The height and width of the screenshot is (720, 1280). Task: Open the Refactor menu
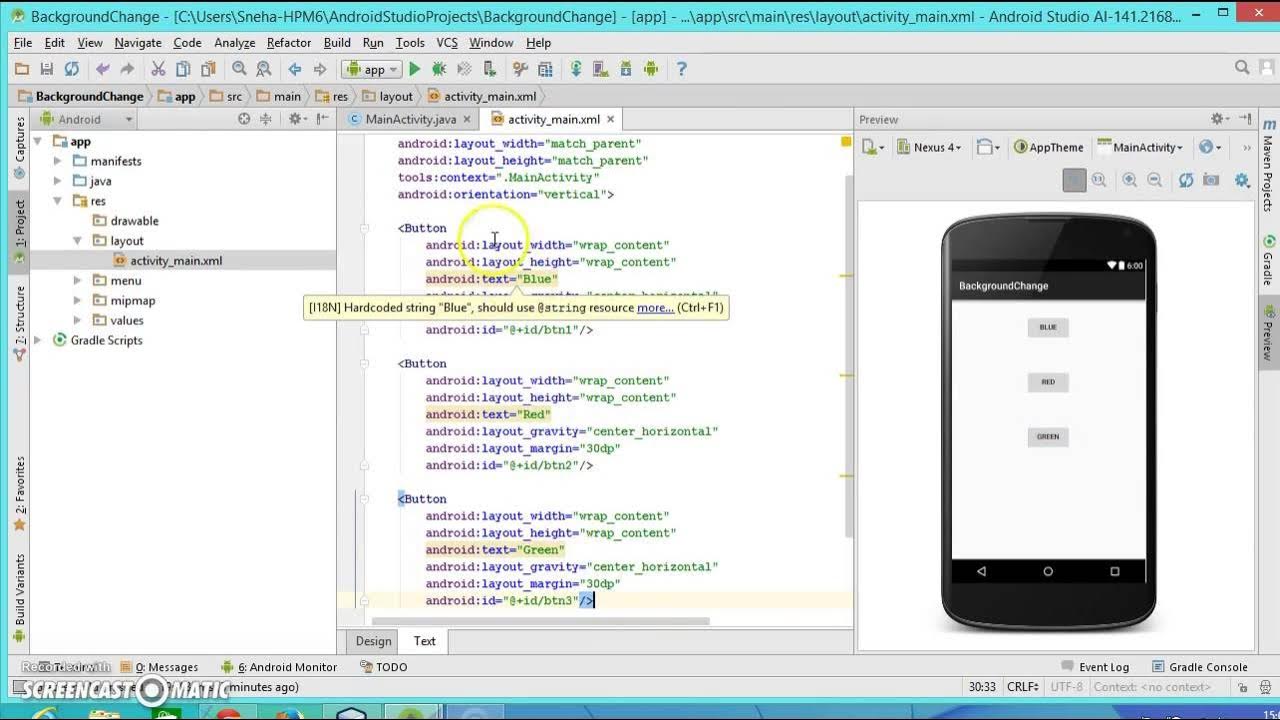[289, 43]
